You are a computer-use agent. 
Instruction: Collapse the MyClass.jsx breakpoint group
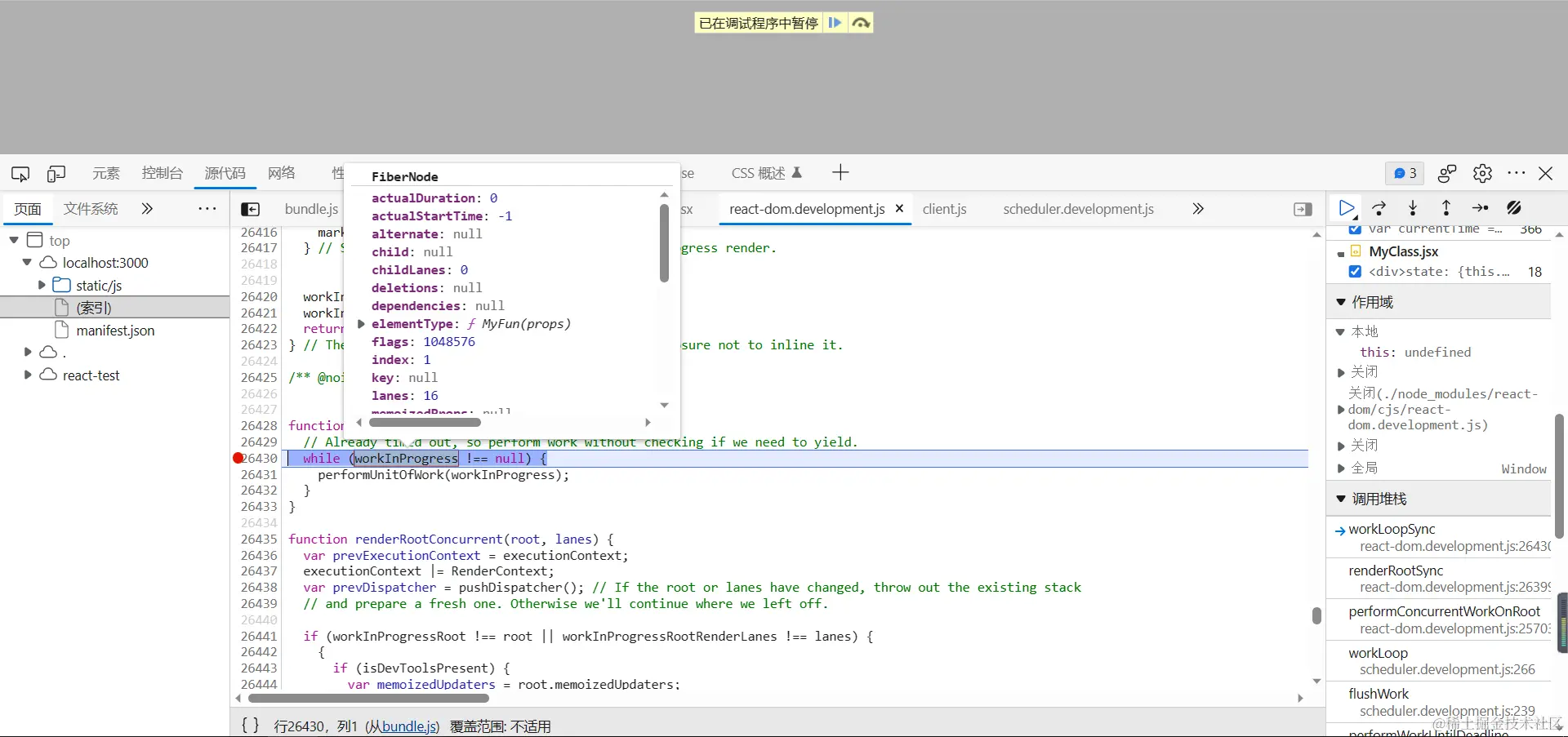[1341, 253]
